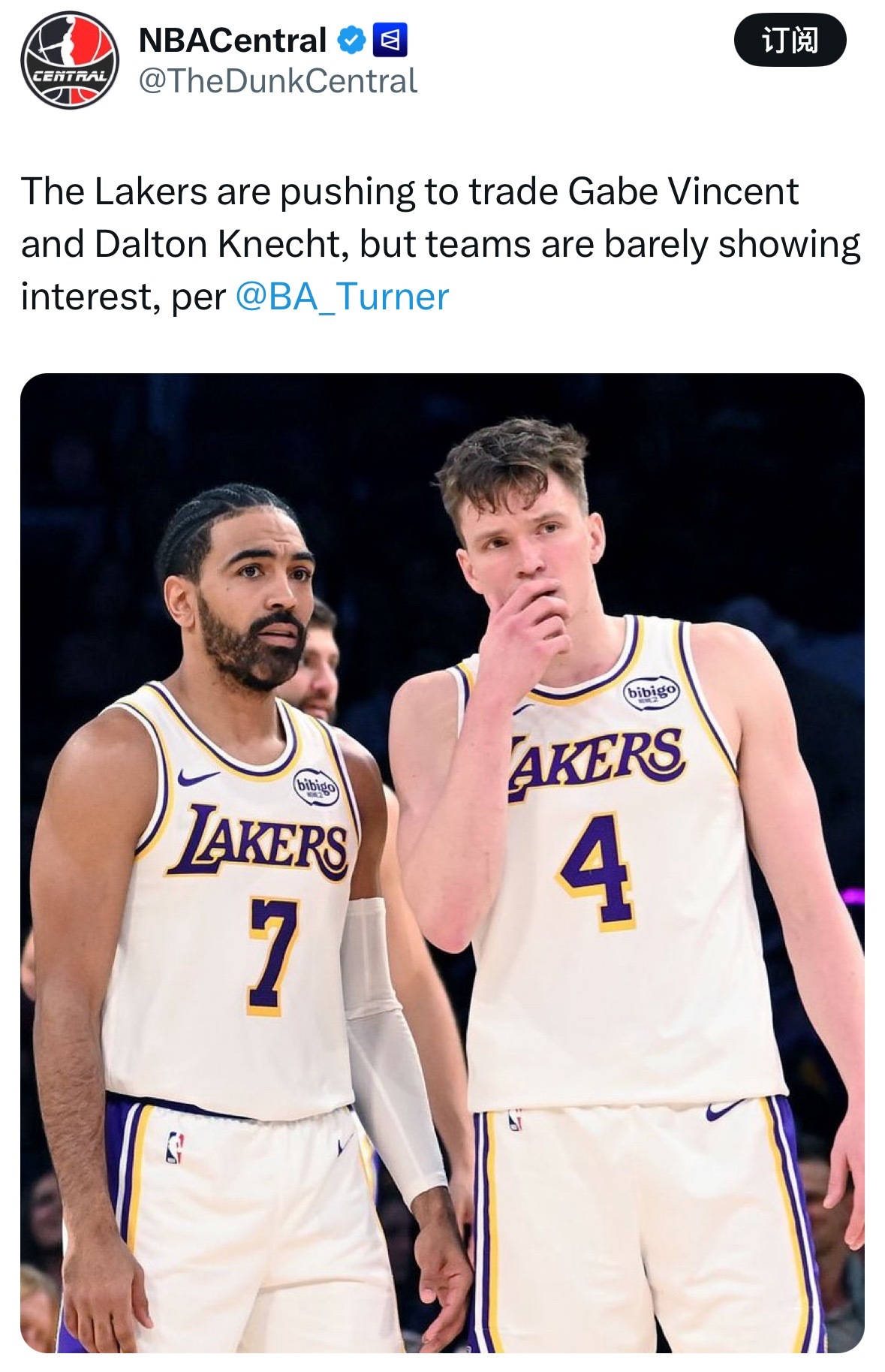This screenshot has height=1372, width=885.
Task: Open @TheDunkCentral profile via the handle
Action: click(278, 81)
